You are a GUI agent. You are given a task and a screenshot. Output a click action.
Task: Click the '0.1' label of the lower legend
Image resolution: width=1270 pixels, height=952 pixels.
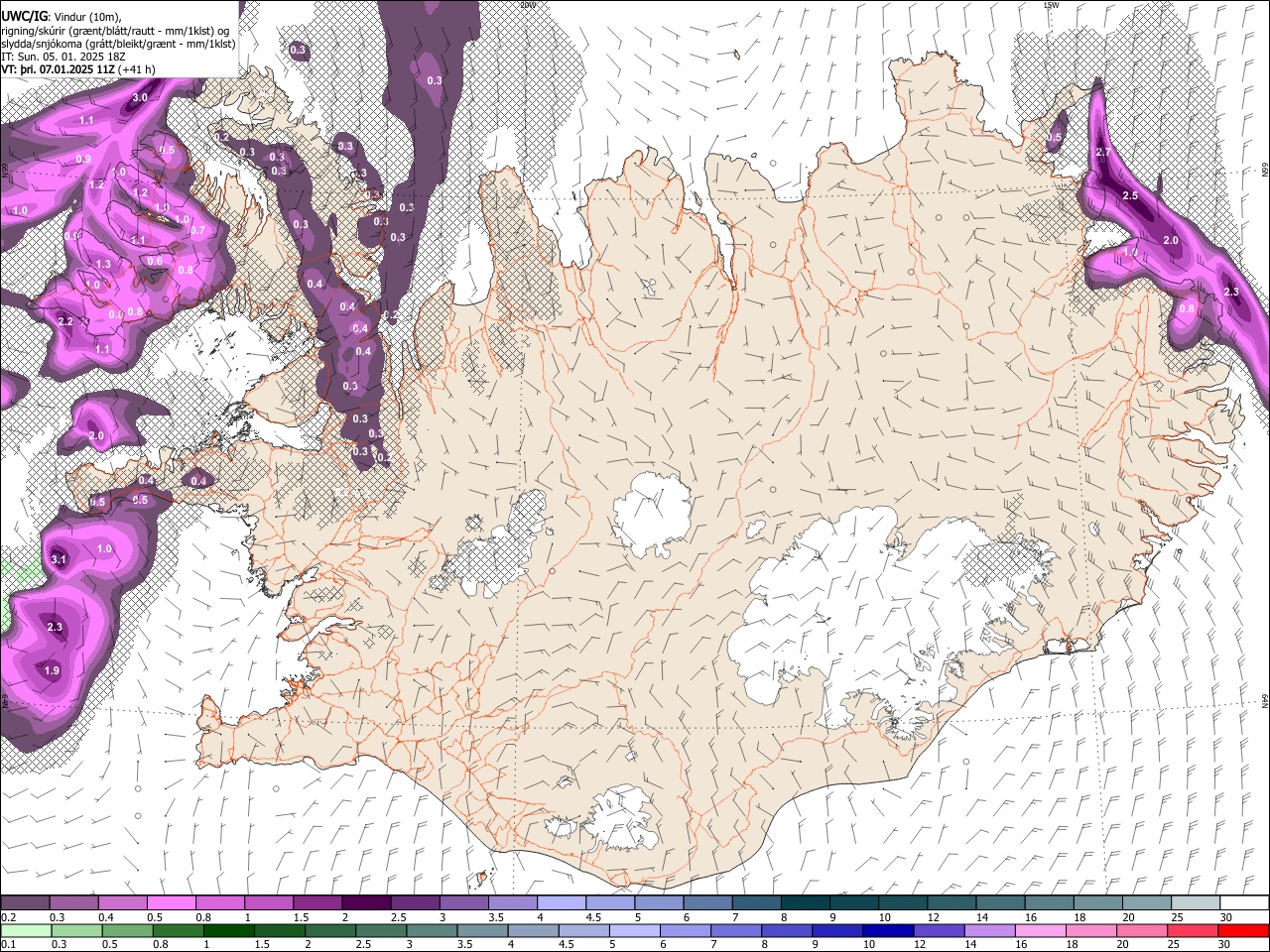click(x=8, y=944)
